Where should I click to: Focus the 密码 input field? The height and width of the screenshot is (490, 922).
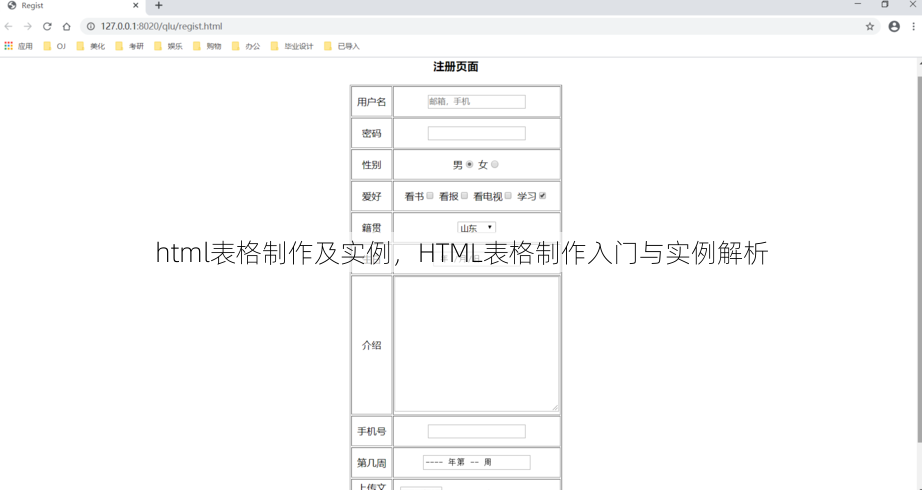pyautogui.click(x=476, y=134)
